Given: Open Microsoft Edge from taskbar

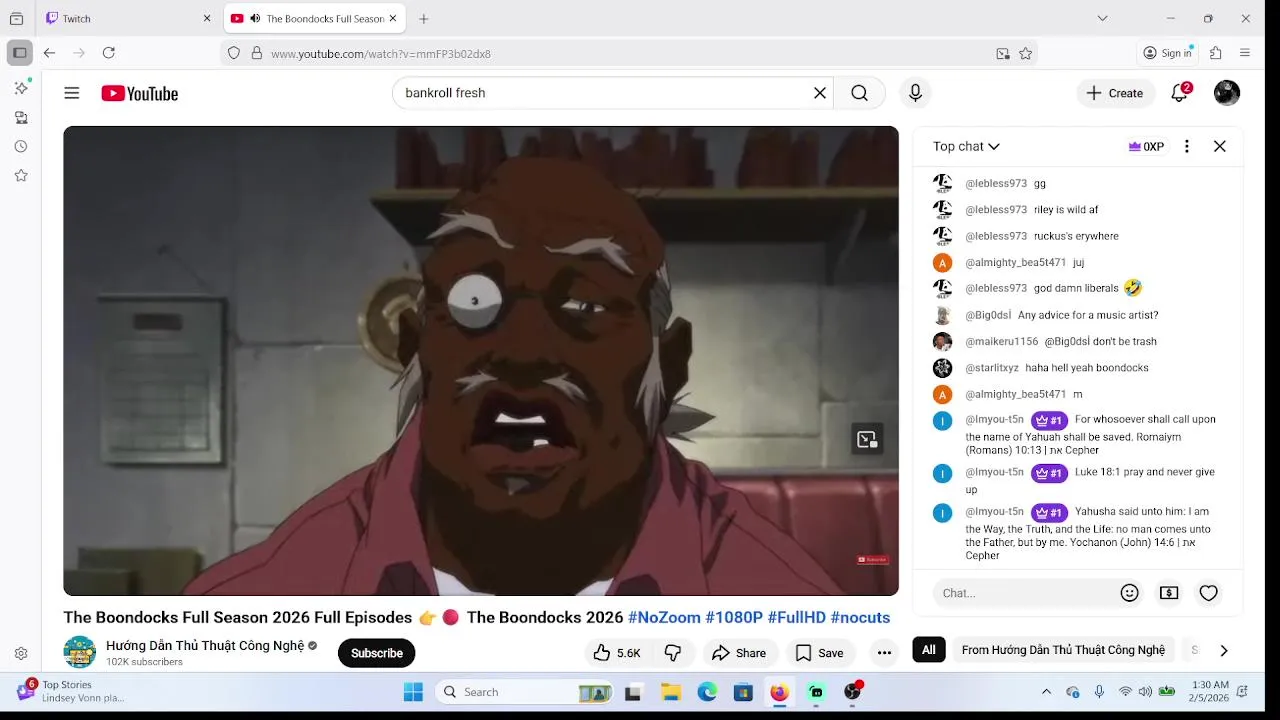Looking at the screenshot, I should click(707, 692).
